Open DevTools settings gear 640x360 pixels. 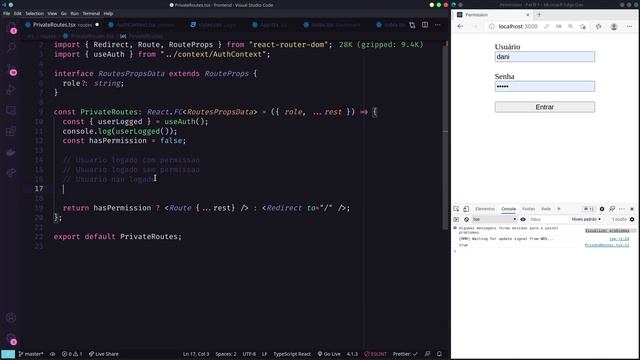[x=602, y=209]
